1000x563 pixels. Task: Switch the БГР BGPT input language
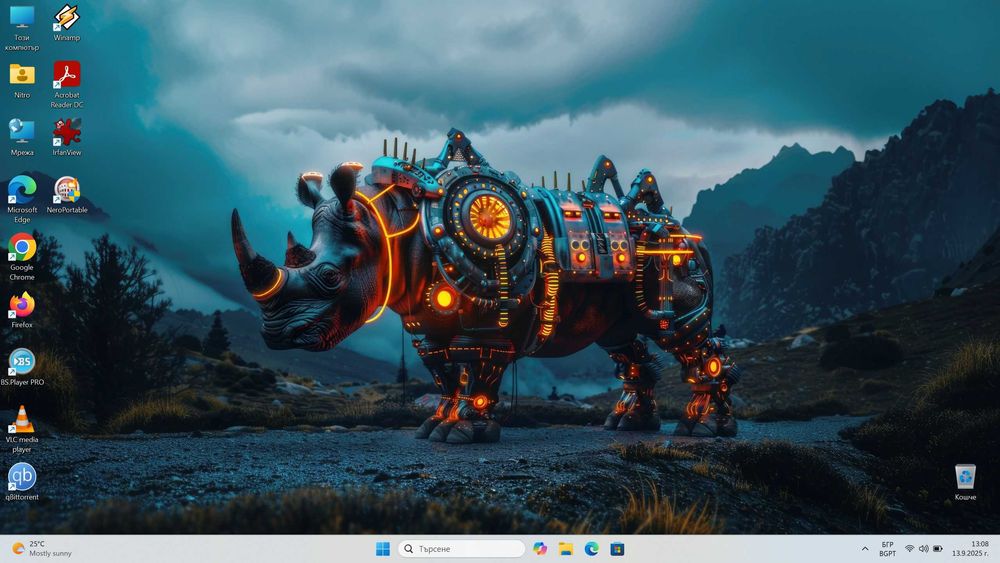(x=887, y=549)
